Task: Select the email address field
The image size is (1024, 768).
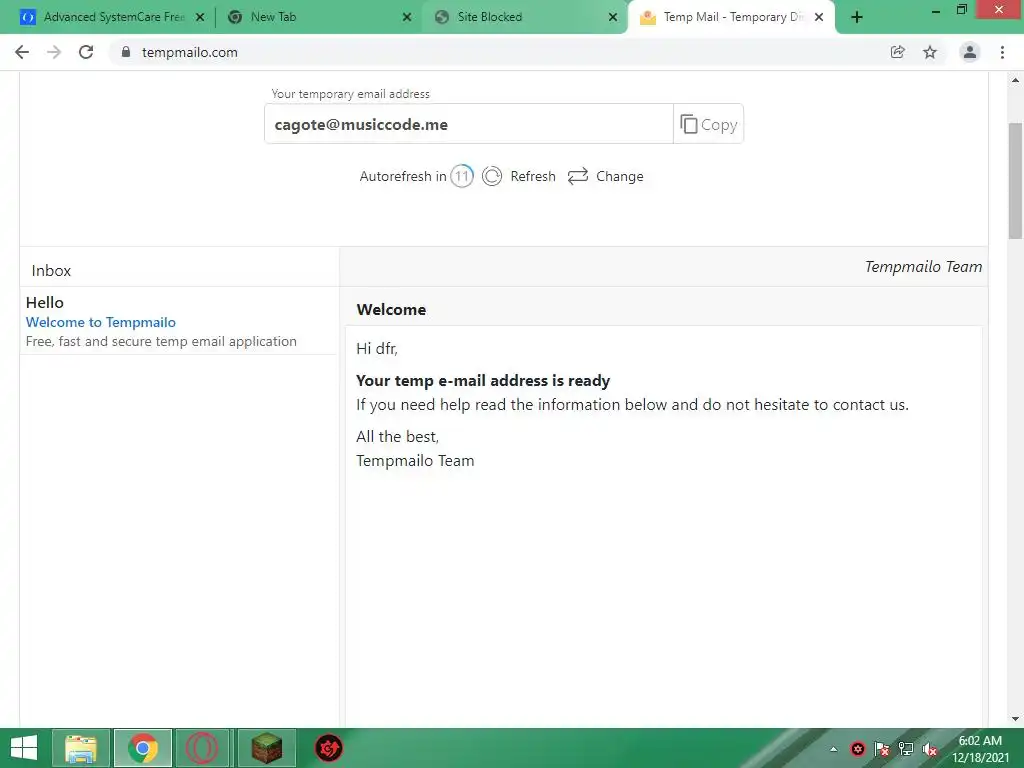Action: click(x=469, y=124)
